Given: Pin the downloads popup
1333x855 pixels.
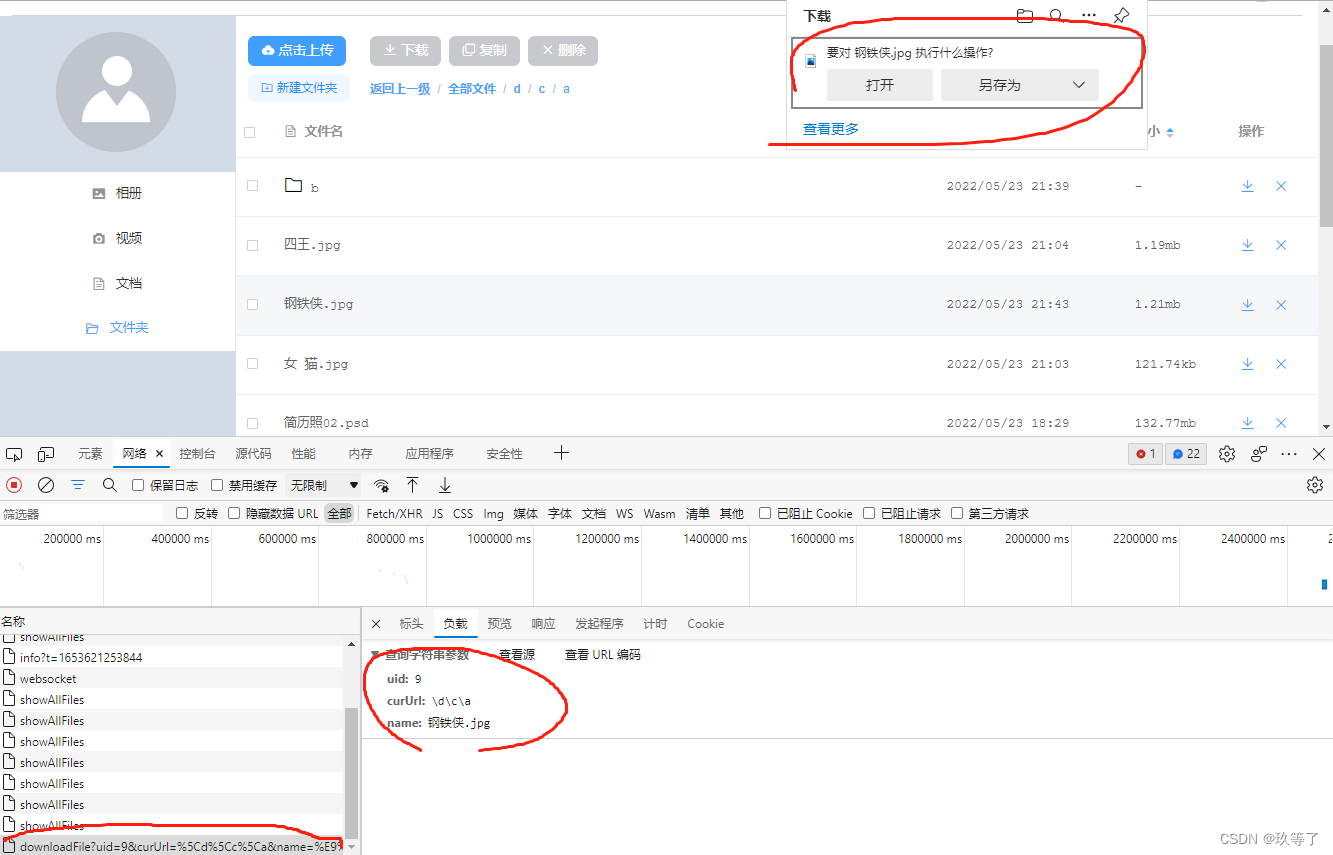Looking at the screenshot, I should coord(1121,16).
